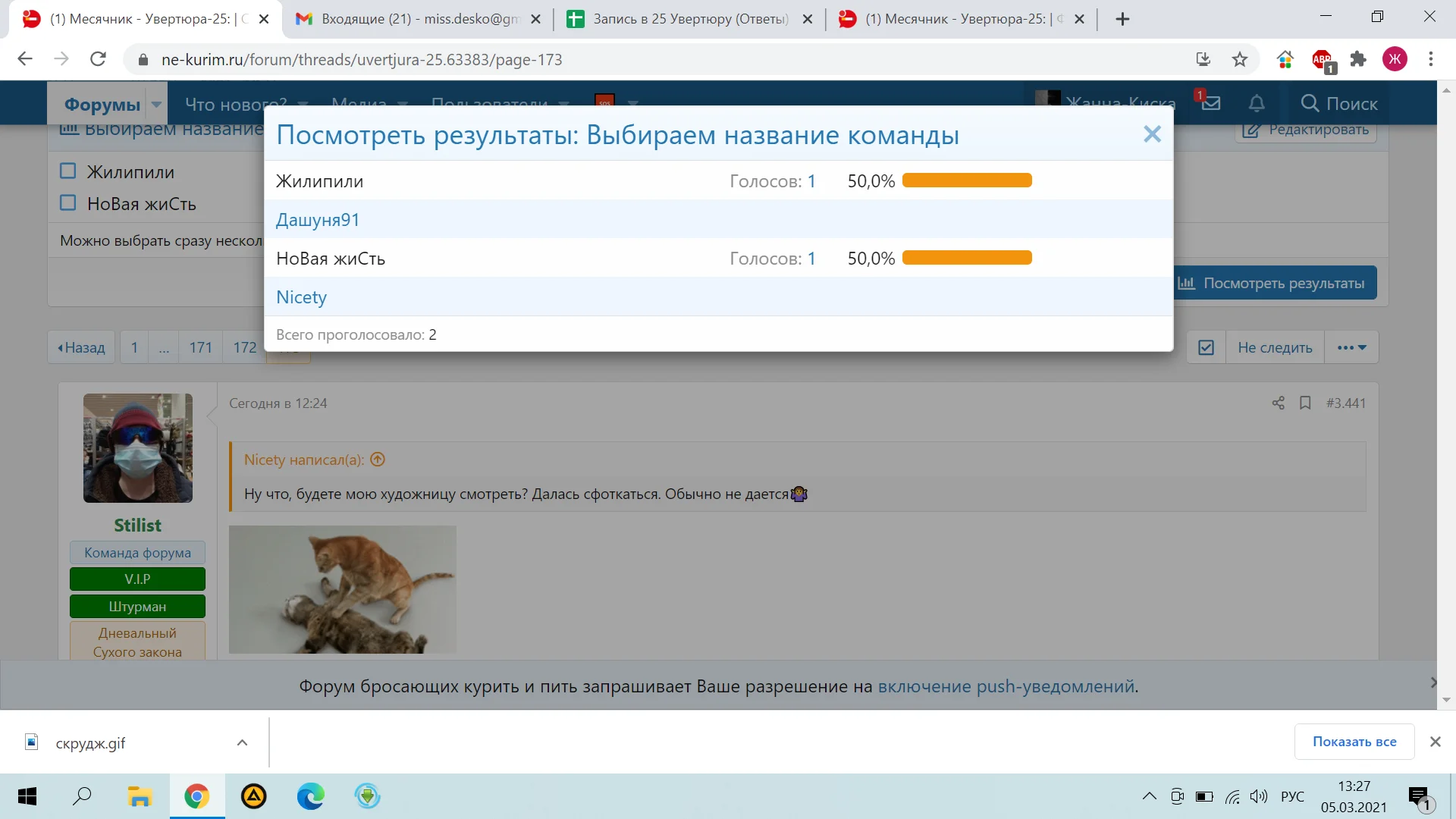
Task: Click the quote source arrow next to Nicety написал(а)
Action: (377, 459)
